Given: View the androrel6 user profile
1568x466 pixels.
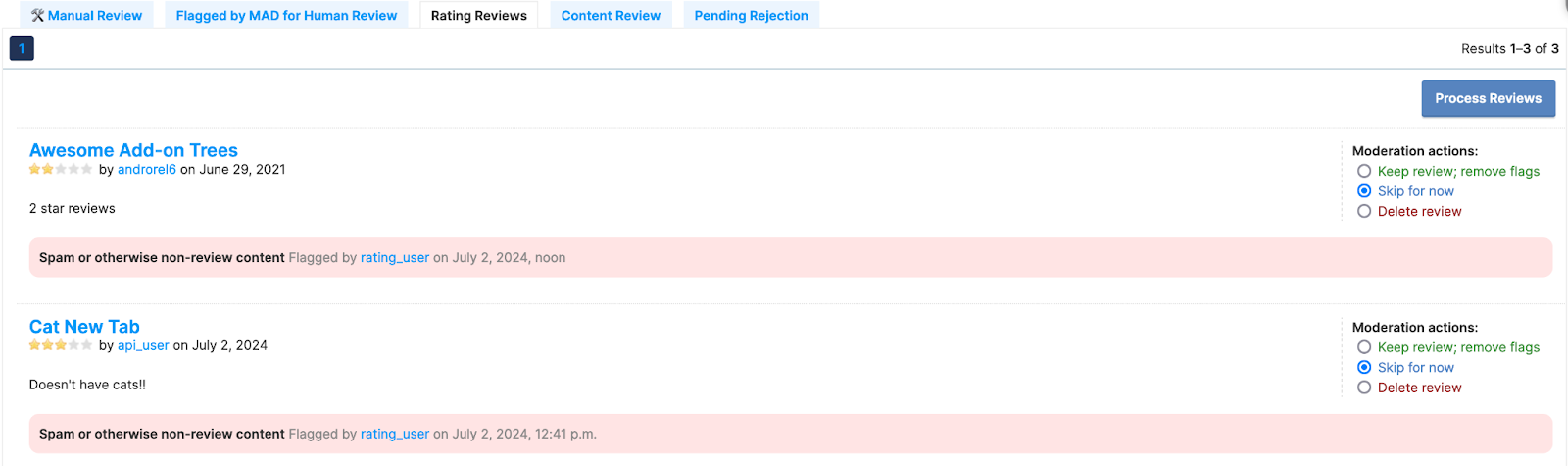Looking at the screenshot, I should click(x=147, y=169).
